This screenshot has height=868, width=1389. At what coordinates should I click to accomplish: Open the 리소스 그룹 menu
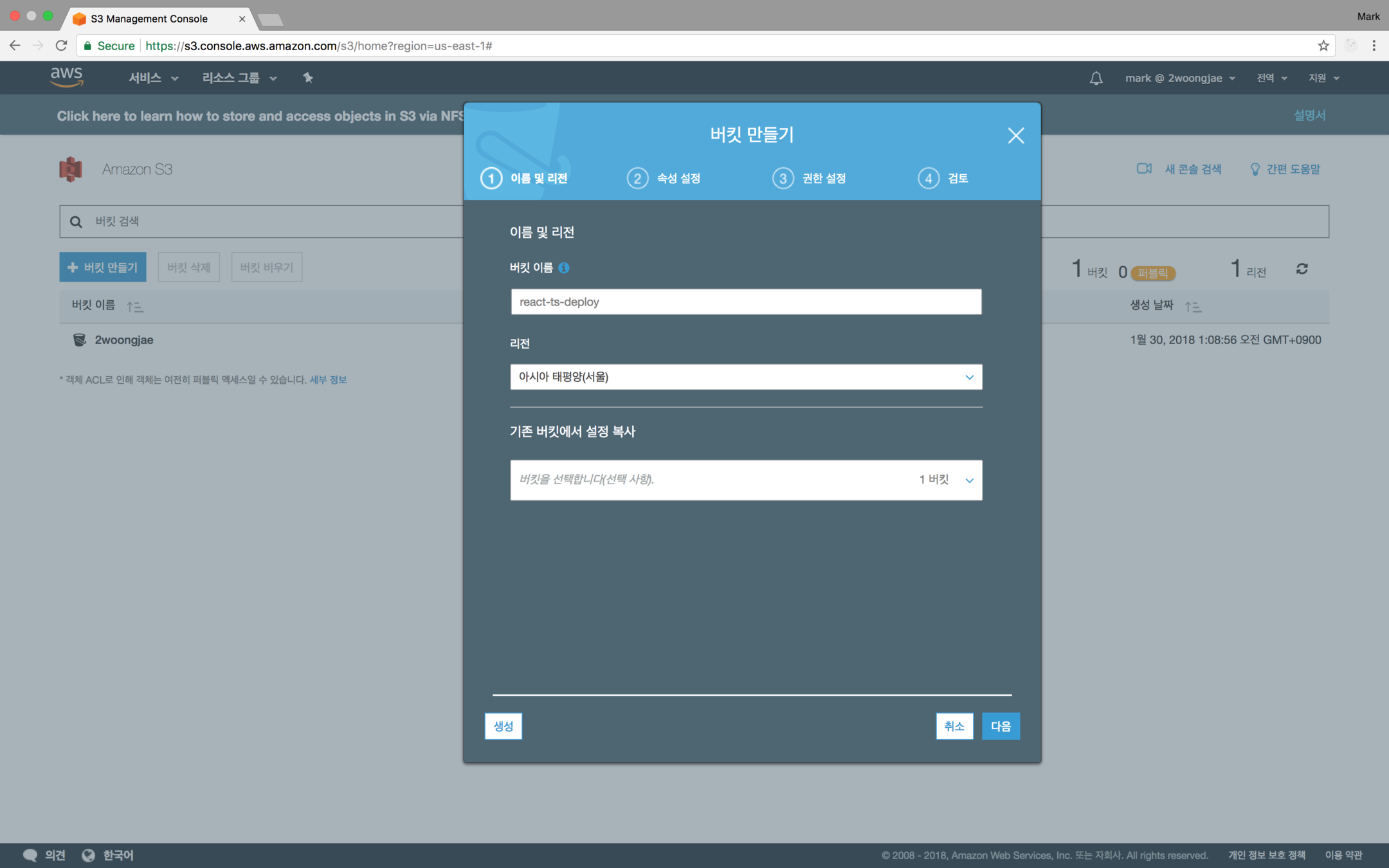click(x=239, y=78)
